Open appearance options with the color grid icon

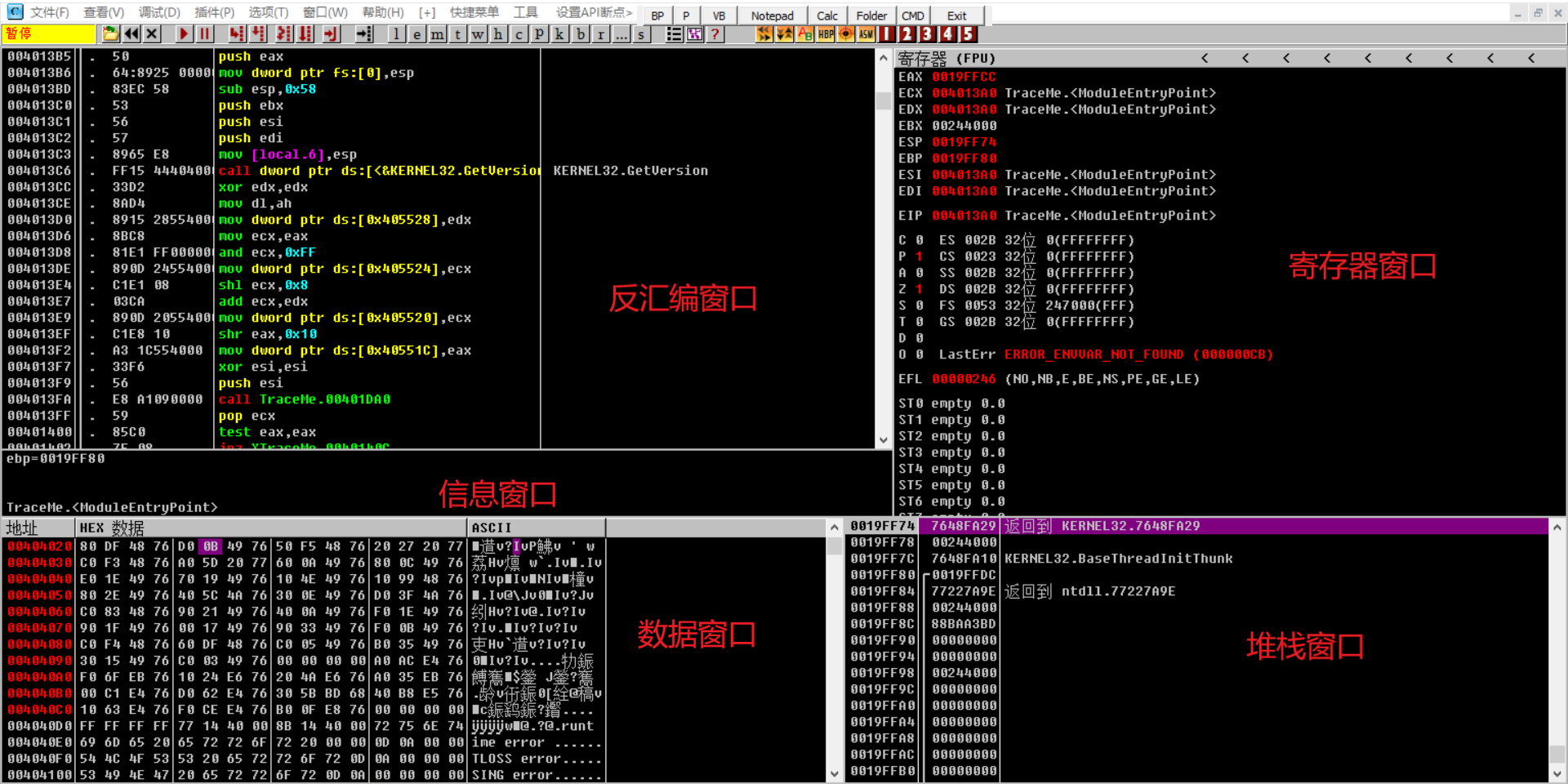695,33
